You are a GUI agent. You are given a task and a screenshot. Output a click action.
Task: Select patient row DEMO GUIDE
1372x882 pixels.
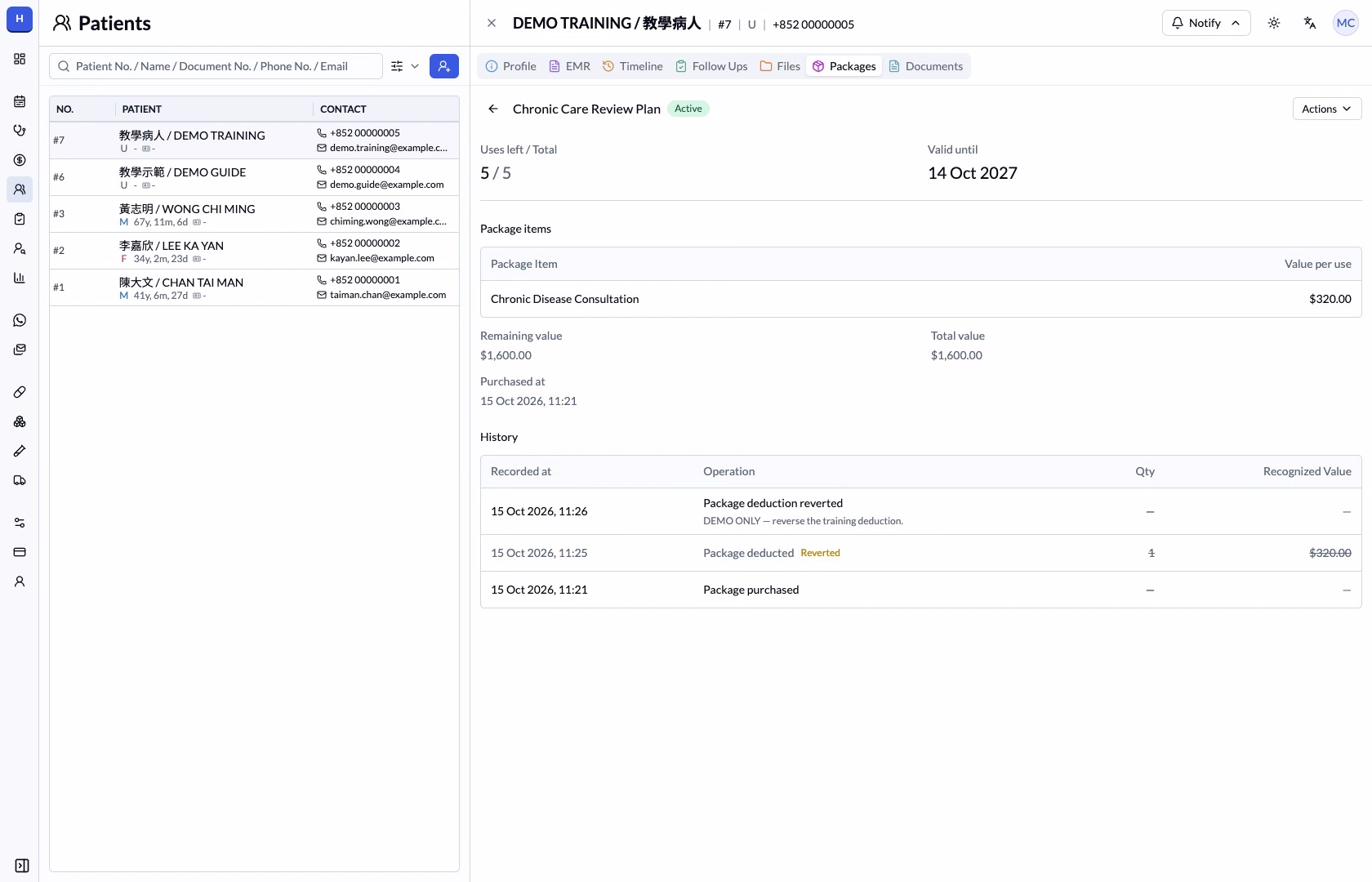(x=254, y=177)
